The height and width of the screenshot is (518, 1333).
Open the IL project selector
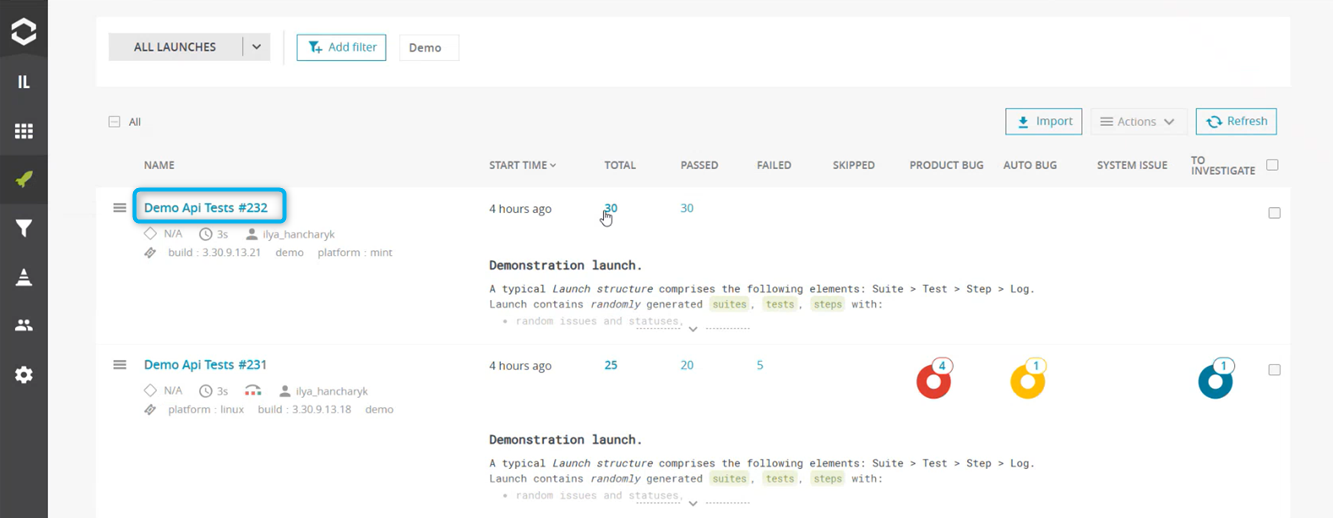tap(24, 82)
